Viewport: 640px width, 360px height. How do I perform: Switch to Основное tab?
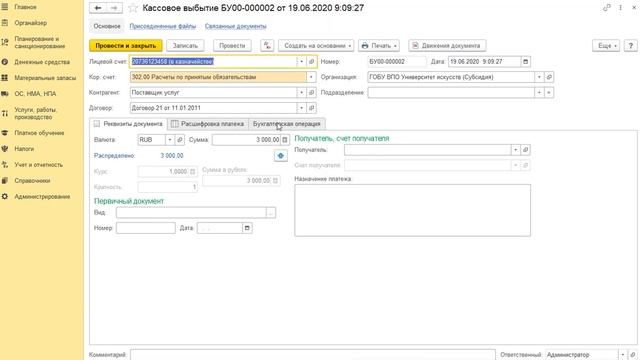click(107, 26)
